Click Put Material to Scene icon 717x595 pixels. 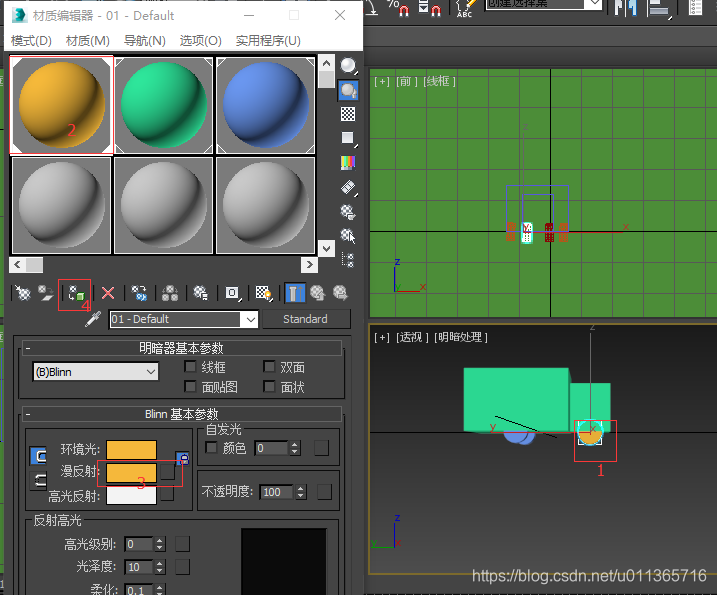click(45, 293)
